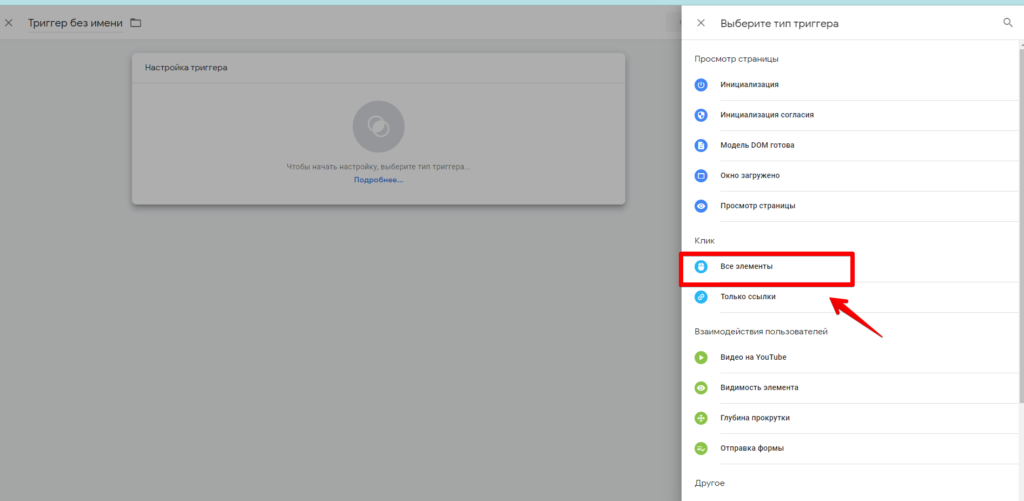Viewport: 1024px width, 501px height.
Task: Click the Настройка триггера card header
Action: tap(378, 68)
